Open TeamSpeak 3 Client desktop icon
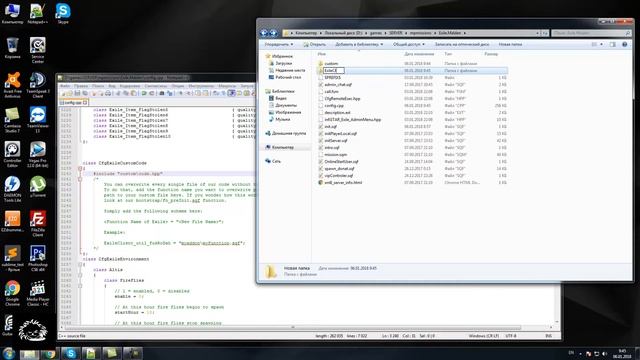 tap(38, 84)
